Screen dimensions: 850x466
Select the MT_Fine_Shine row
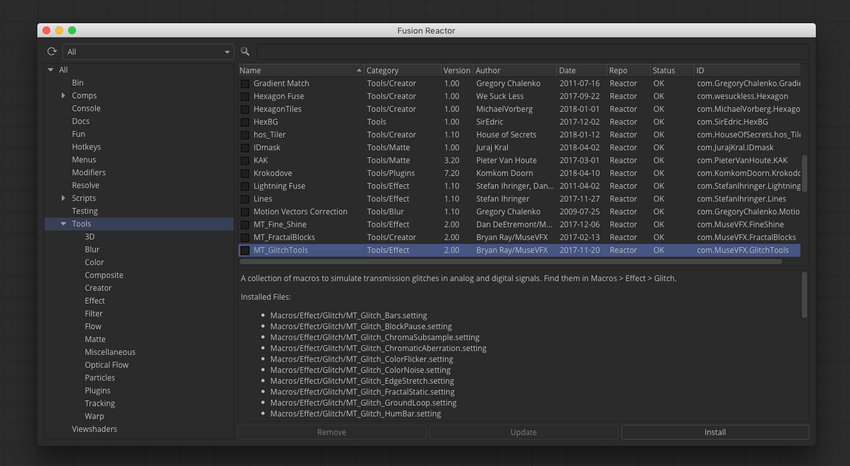(519, 225)
